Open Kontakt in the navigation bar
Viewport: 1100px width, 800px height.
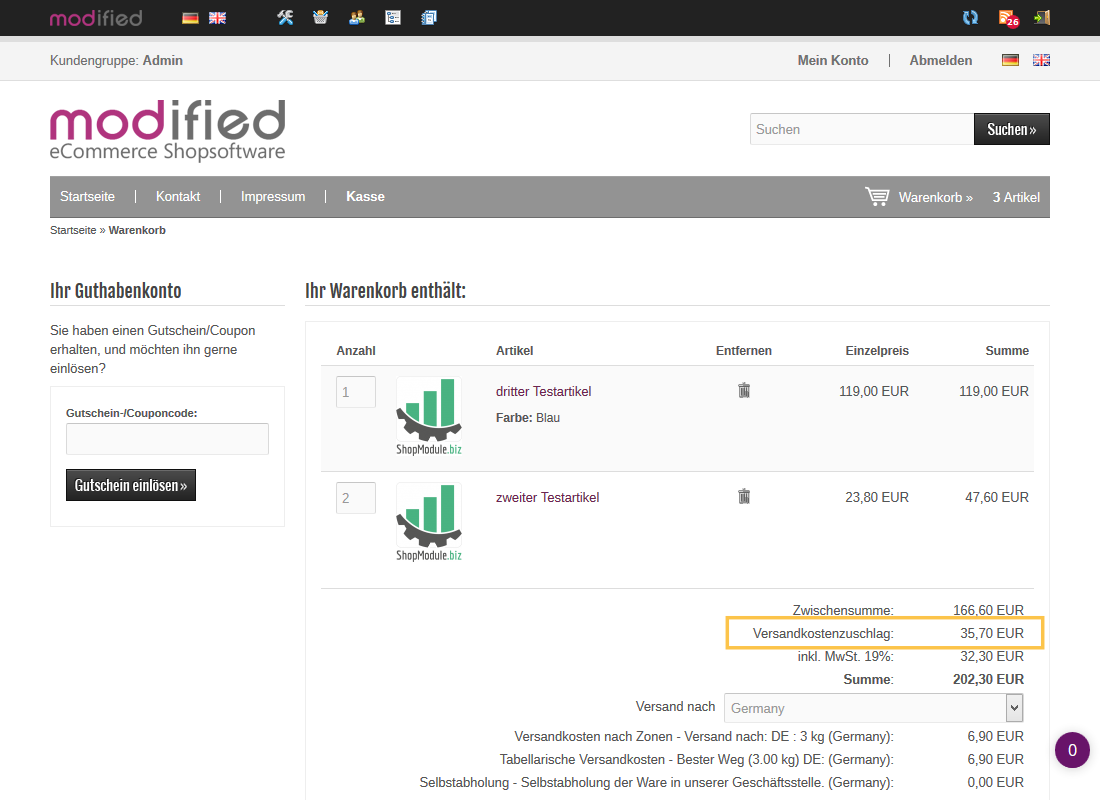pos(178,197)
